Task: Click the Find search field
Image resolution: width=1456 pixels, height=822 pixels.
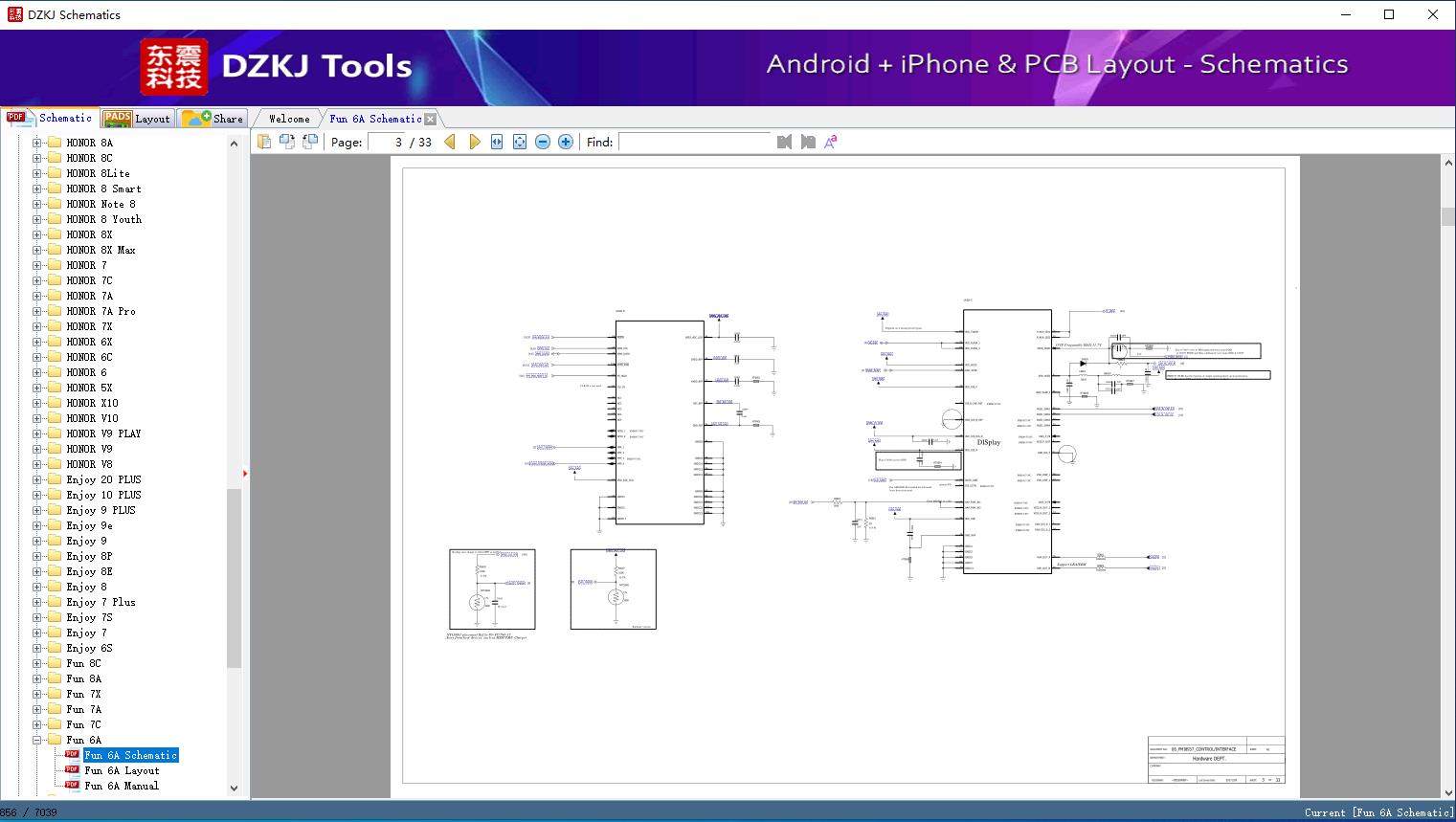Action: click(x=694, y=142)
